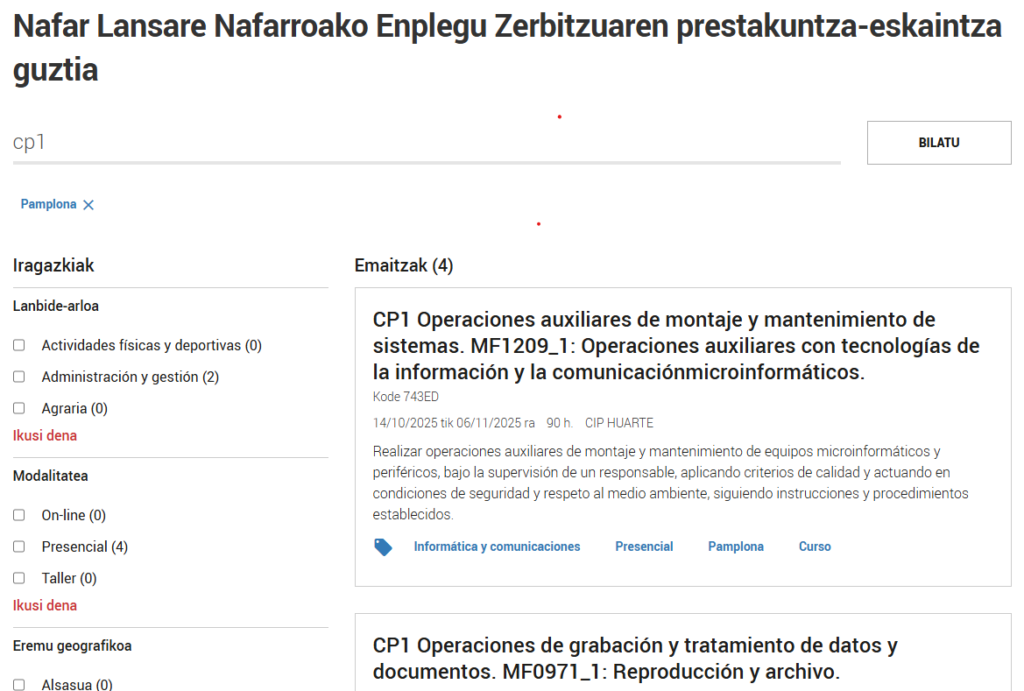The width and height of the screenshot is (1024, 691).
Task: Click the cp1 search input field
Action: click(x=426, y=143)
